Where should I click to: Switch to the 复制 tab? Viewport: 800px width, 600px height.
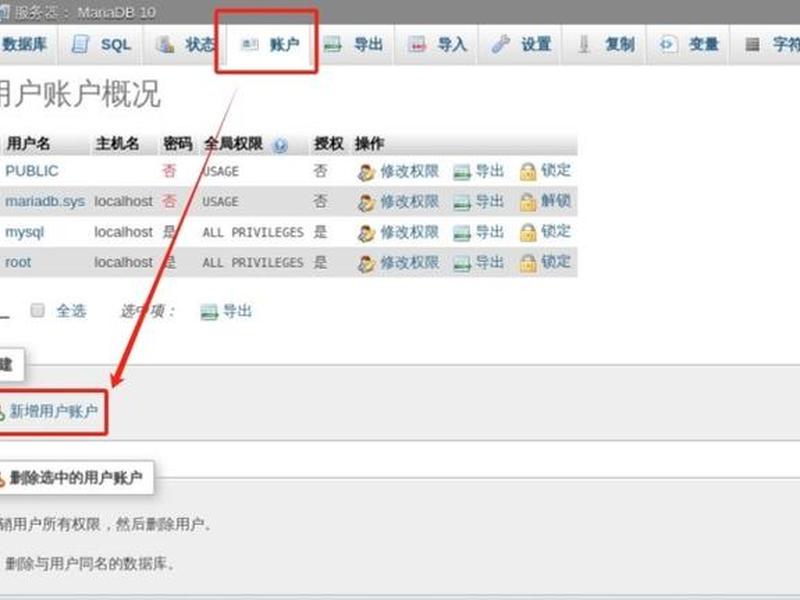(x=604, y=45)
